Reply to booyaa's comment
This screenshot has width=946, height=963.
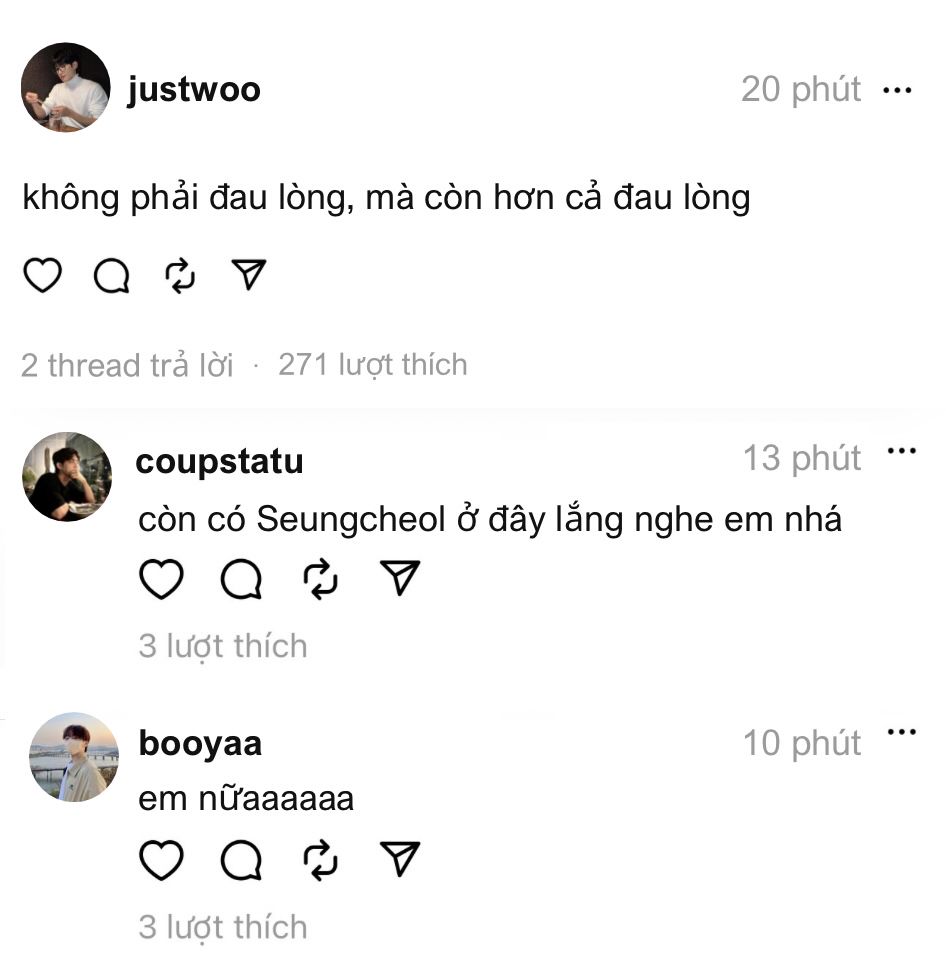(x=241, y=859)
